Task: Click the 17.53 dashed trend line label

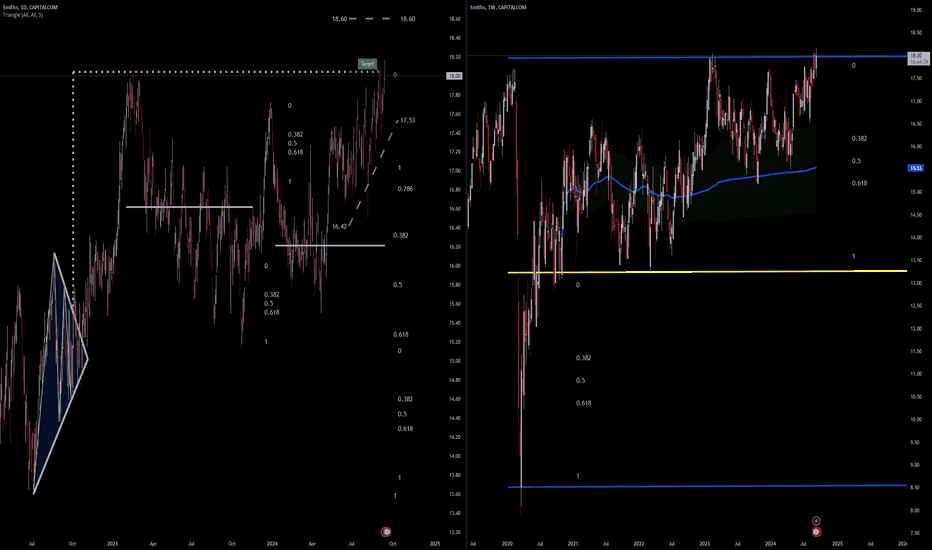Action: (x=408, y=121)
